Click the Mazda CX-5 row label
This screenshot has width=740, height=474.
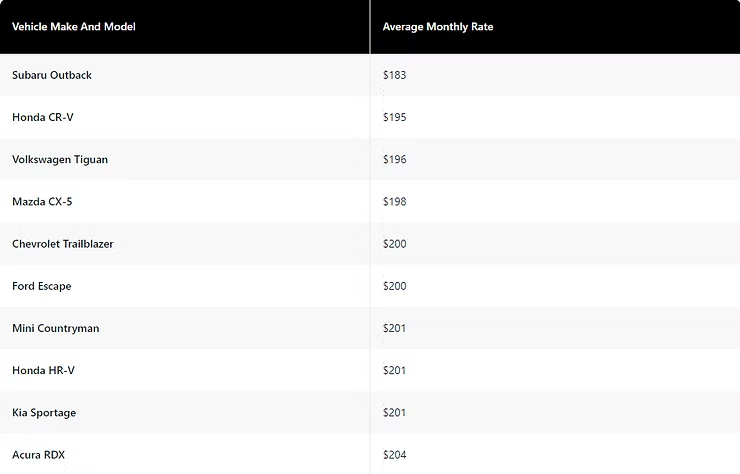click(x=42, y=202)
